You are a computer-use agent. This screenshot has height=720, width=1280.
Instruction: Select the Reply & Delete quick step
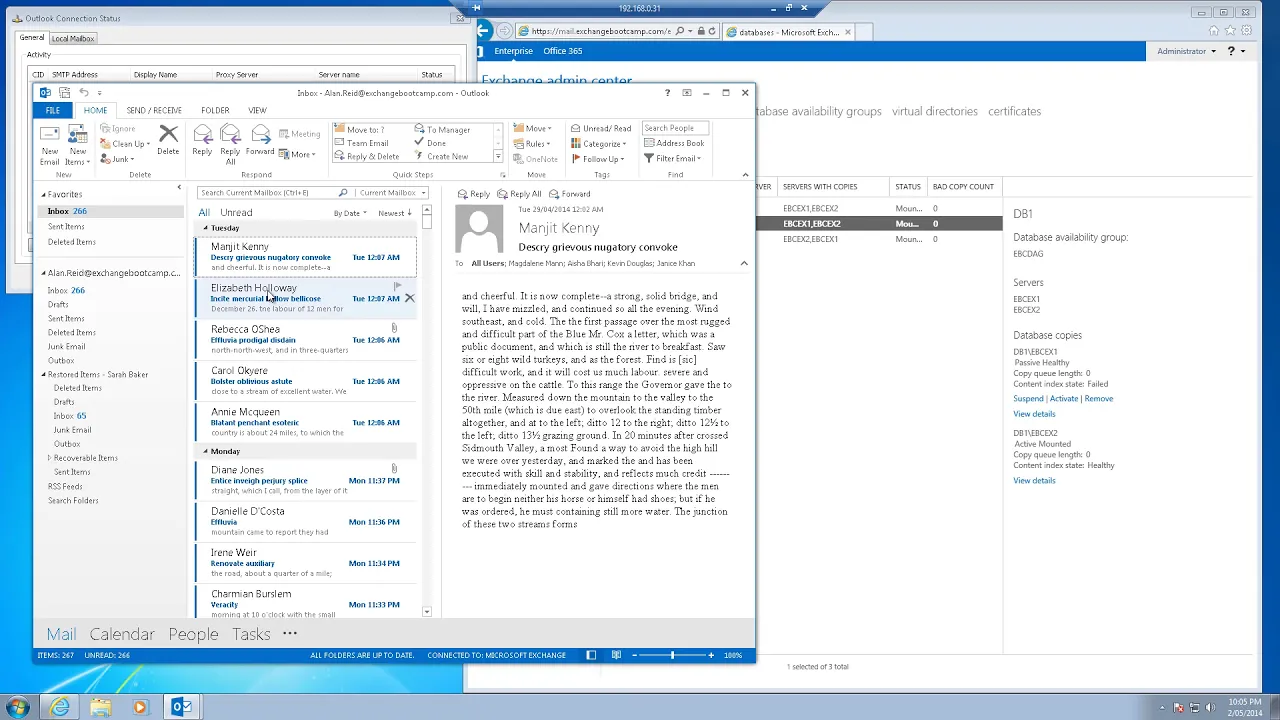pos(366,156)
